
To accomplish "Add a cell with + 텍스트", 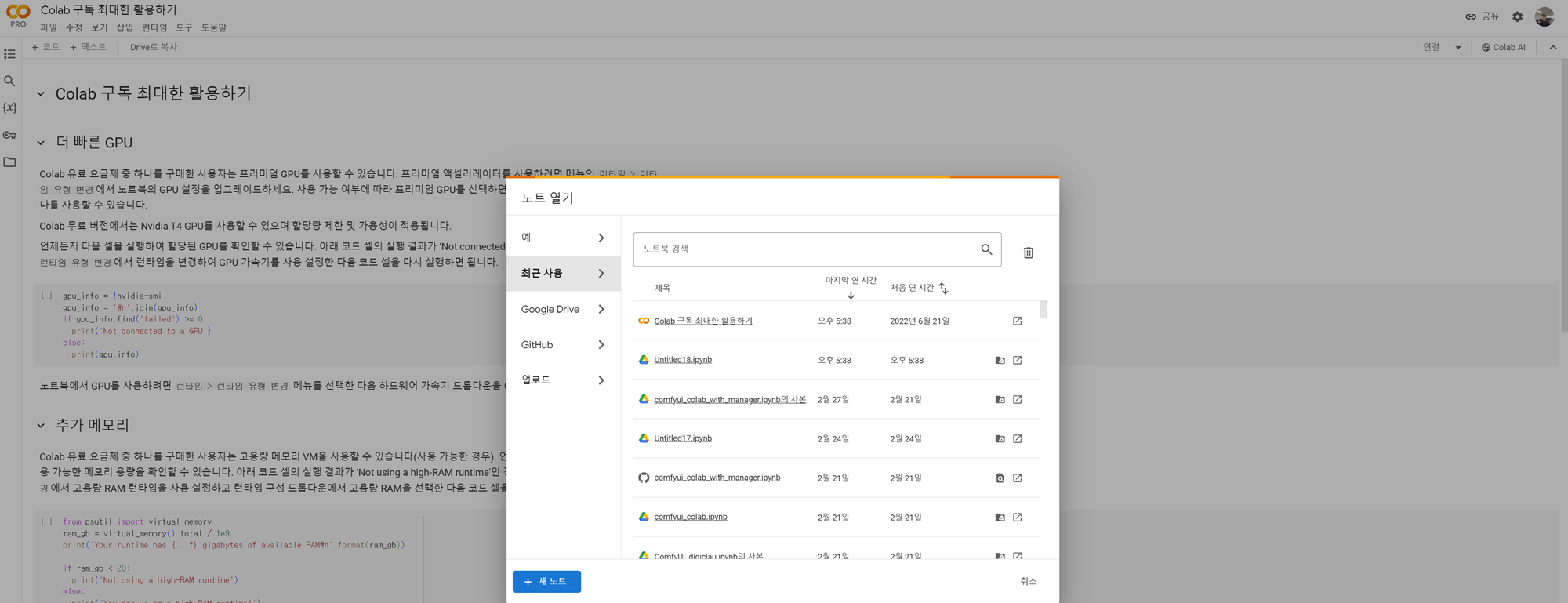I will [x=88, y=47].
